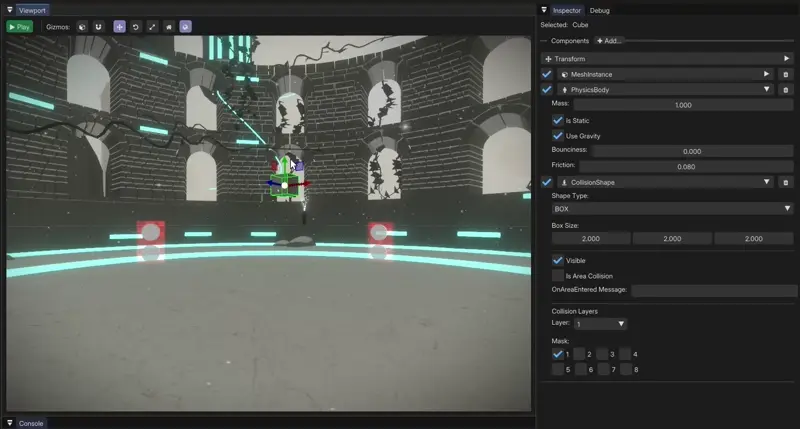Collapse the PhysicsBody component arrow

pos(766,89)
